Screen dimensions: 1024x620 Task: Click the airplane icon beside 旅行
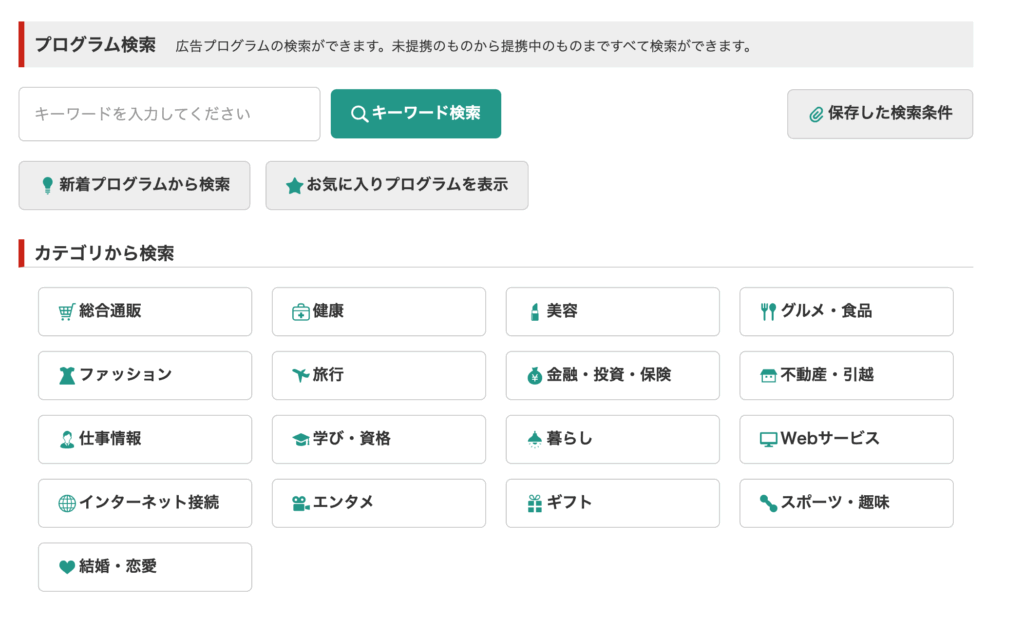pos(300,376)
